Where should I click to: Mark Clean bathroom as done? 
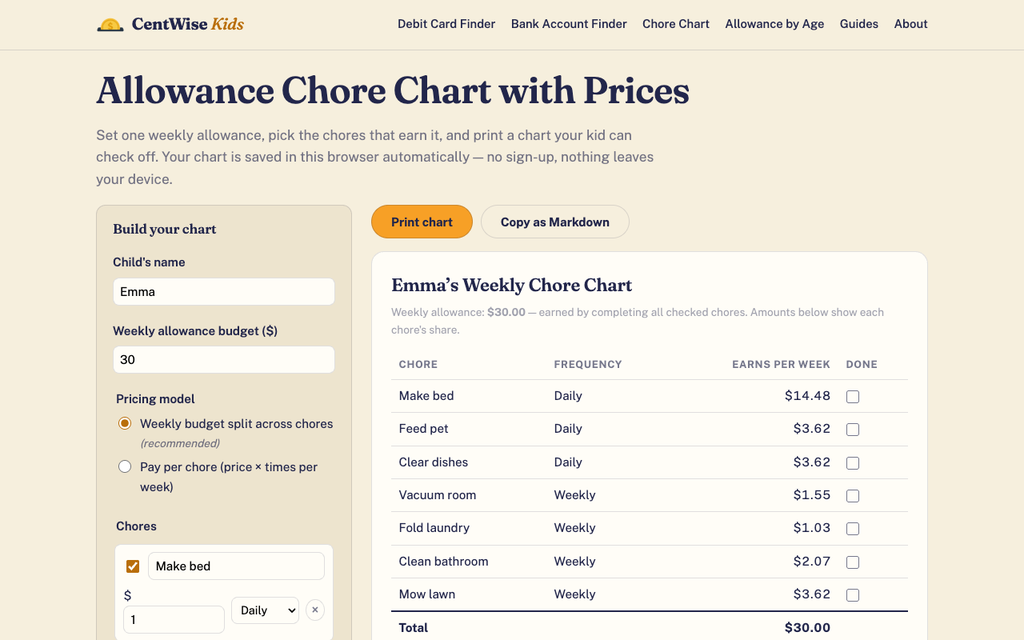click(853, 562)
